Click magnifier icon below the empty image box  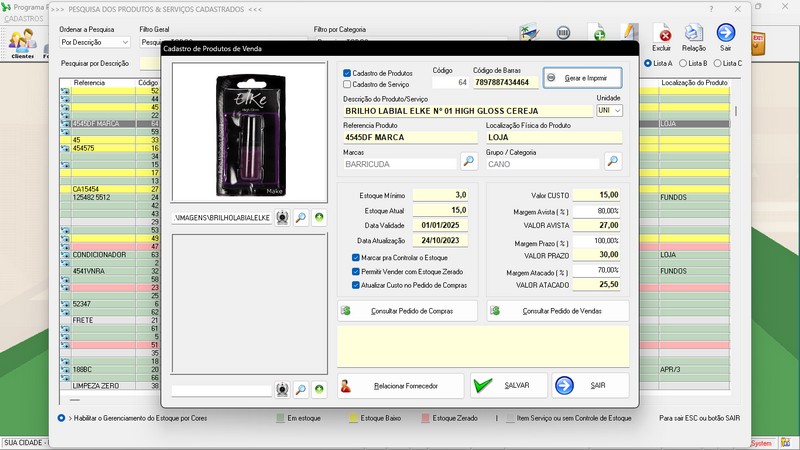coord(301,390)
